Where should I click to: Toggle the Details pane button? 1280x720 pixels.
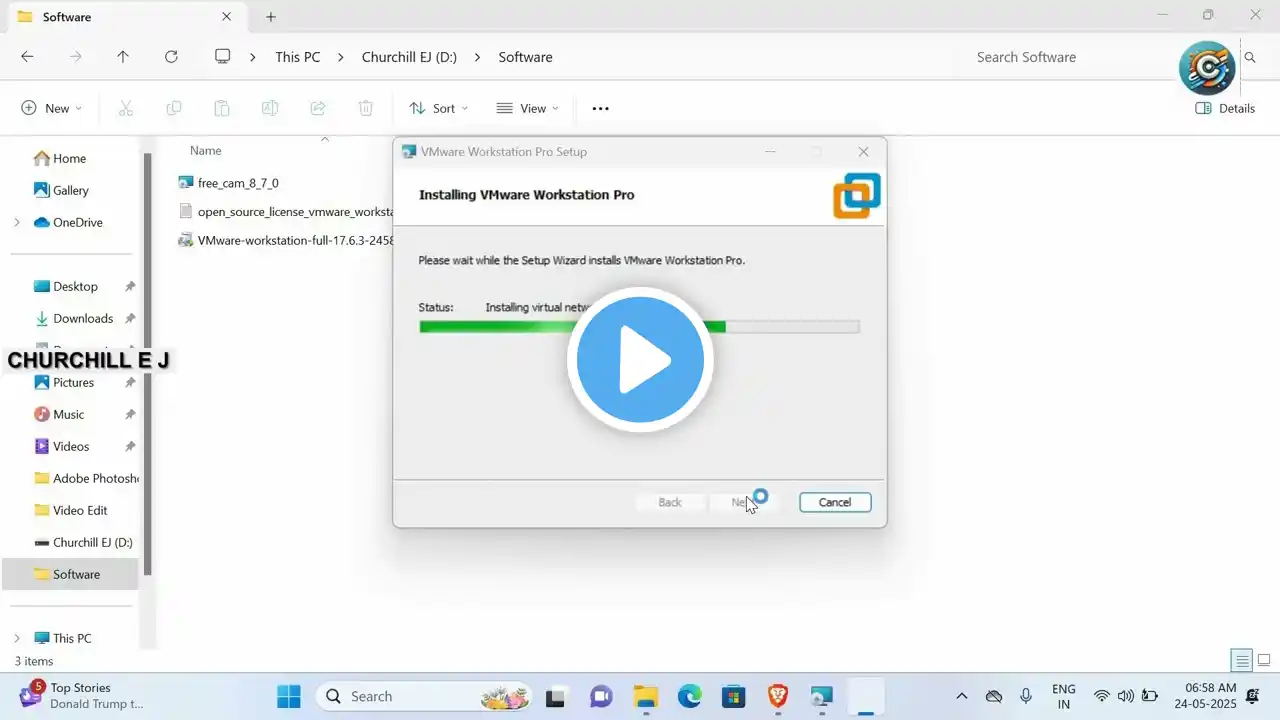pos(1225,108)
